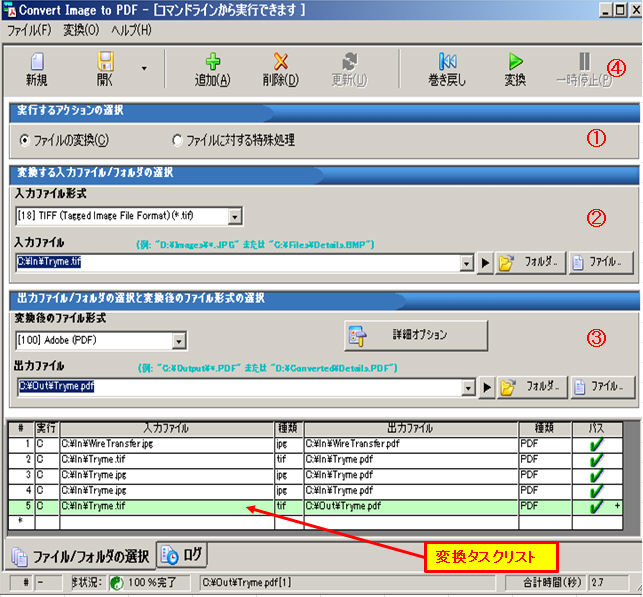Click the 更新(U) refresh icon
The image size is (643, 597).
pos(349,62)
